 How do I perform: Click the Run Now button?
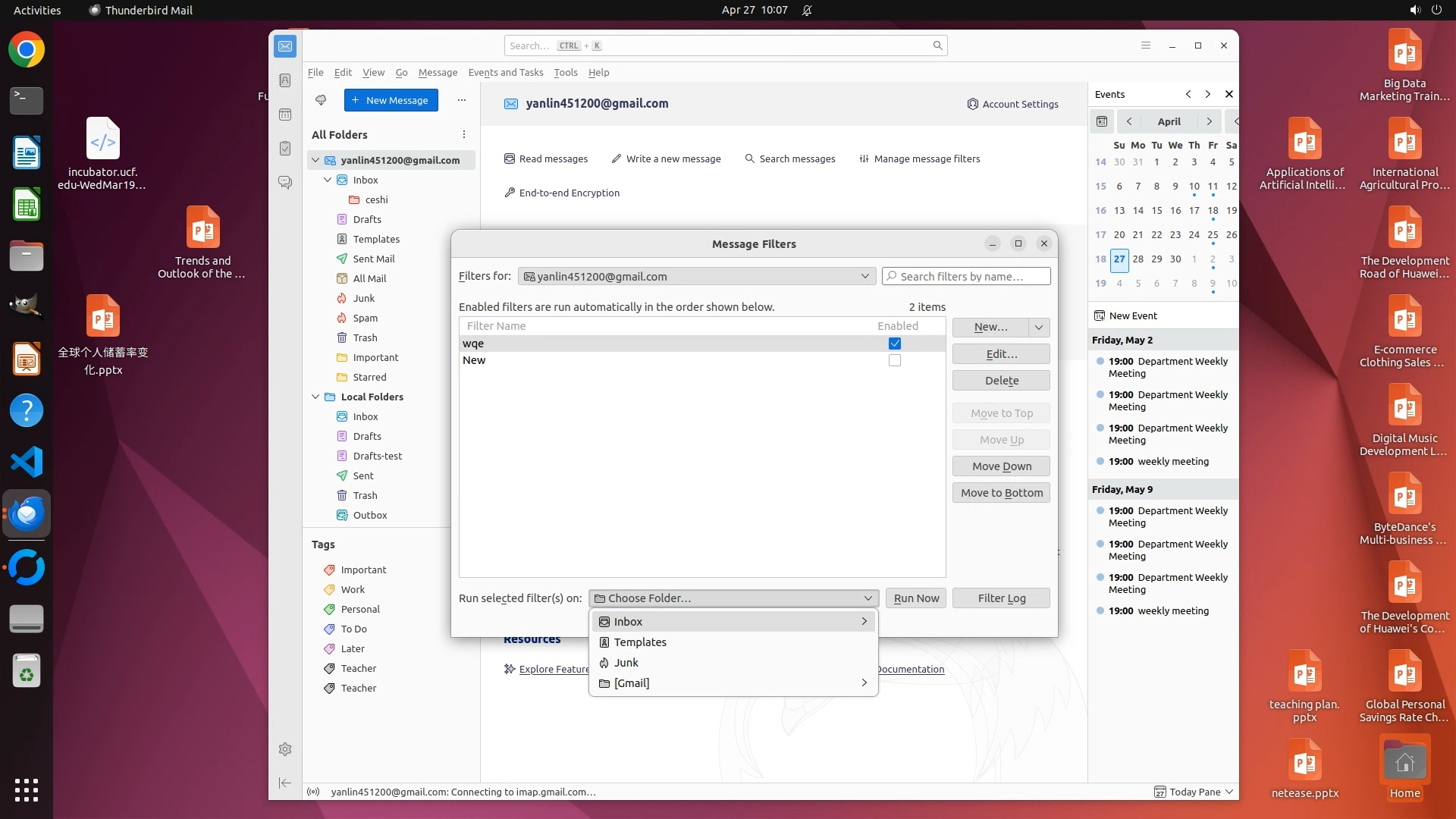[916, 598]
